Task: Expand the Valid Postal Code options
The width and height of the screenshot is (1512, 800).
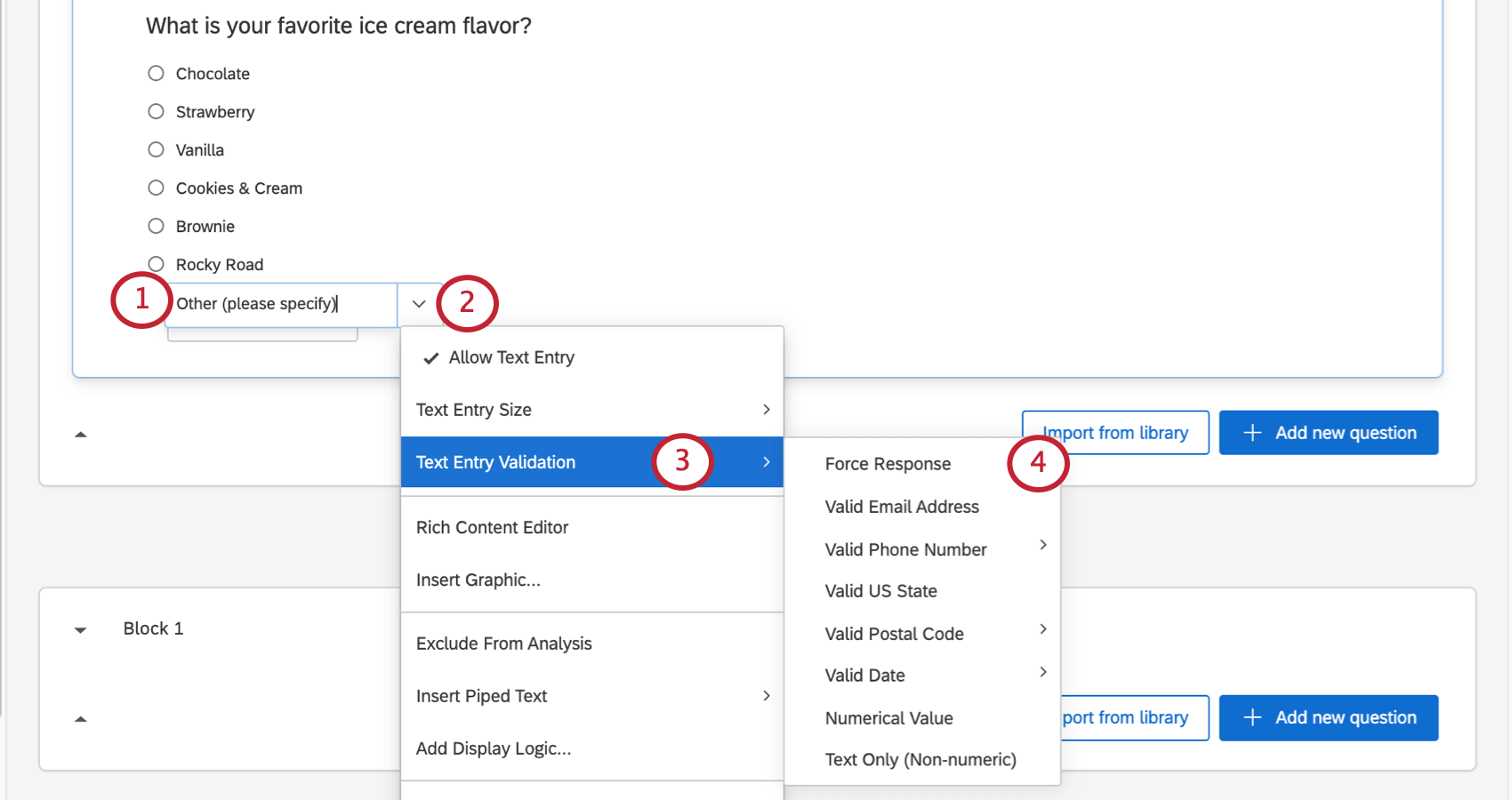Action: coord(895,633)
